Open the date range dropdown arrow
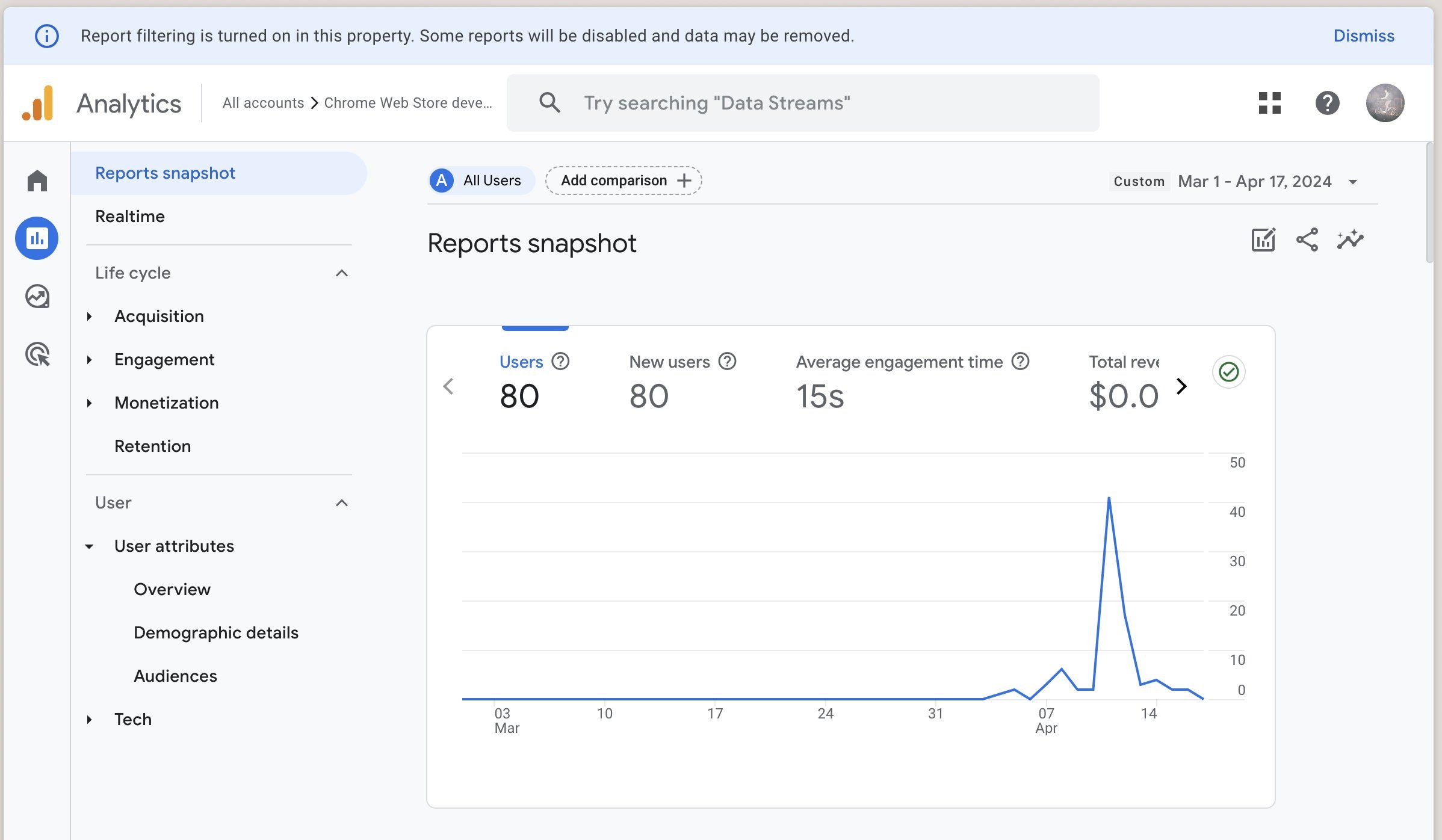The image size is (1442, 840). coord(1353,182)
